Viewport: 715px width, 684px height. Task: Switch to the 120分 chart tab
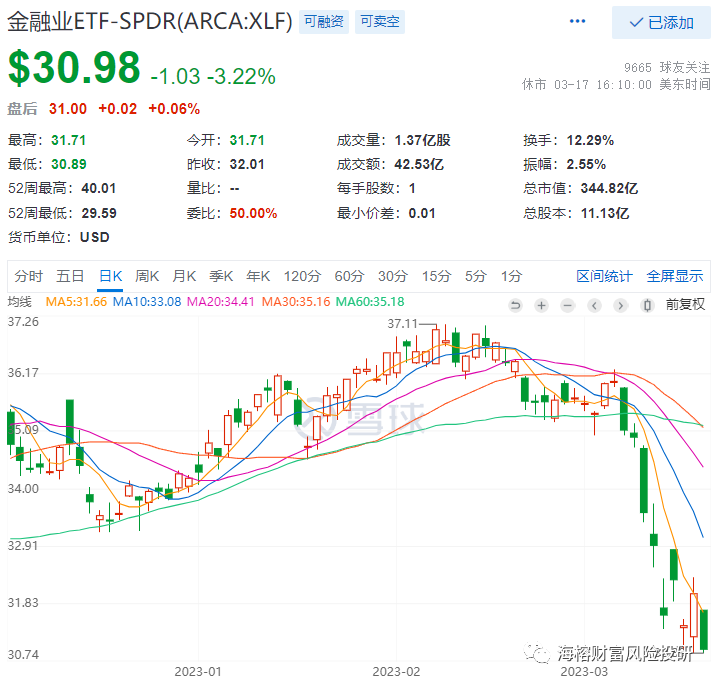[x=302, y=276]
